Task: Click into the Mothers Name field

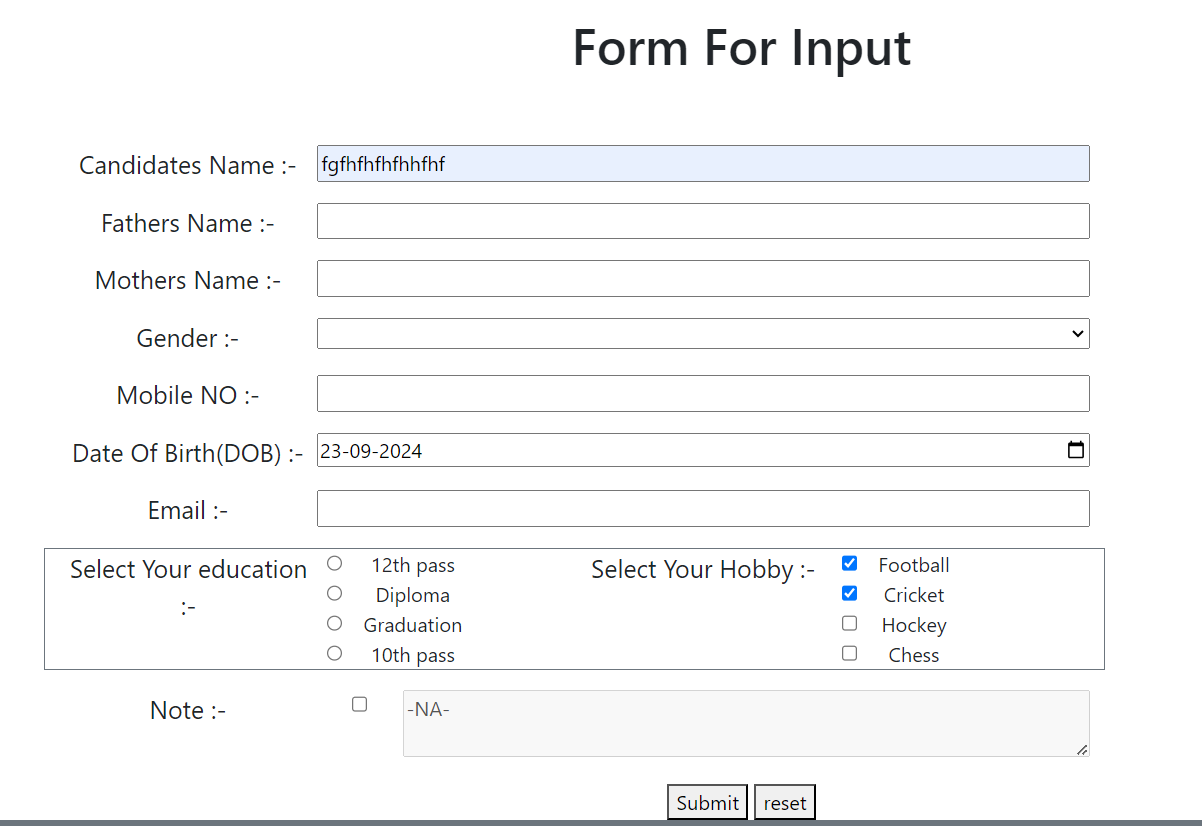Action: pyautogui.click(x=702, y=279)
